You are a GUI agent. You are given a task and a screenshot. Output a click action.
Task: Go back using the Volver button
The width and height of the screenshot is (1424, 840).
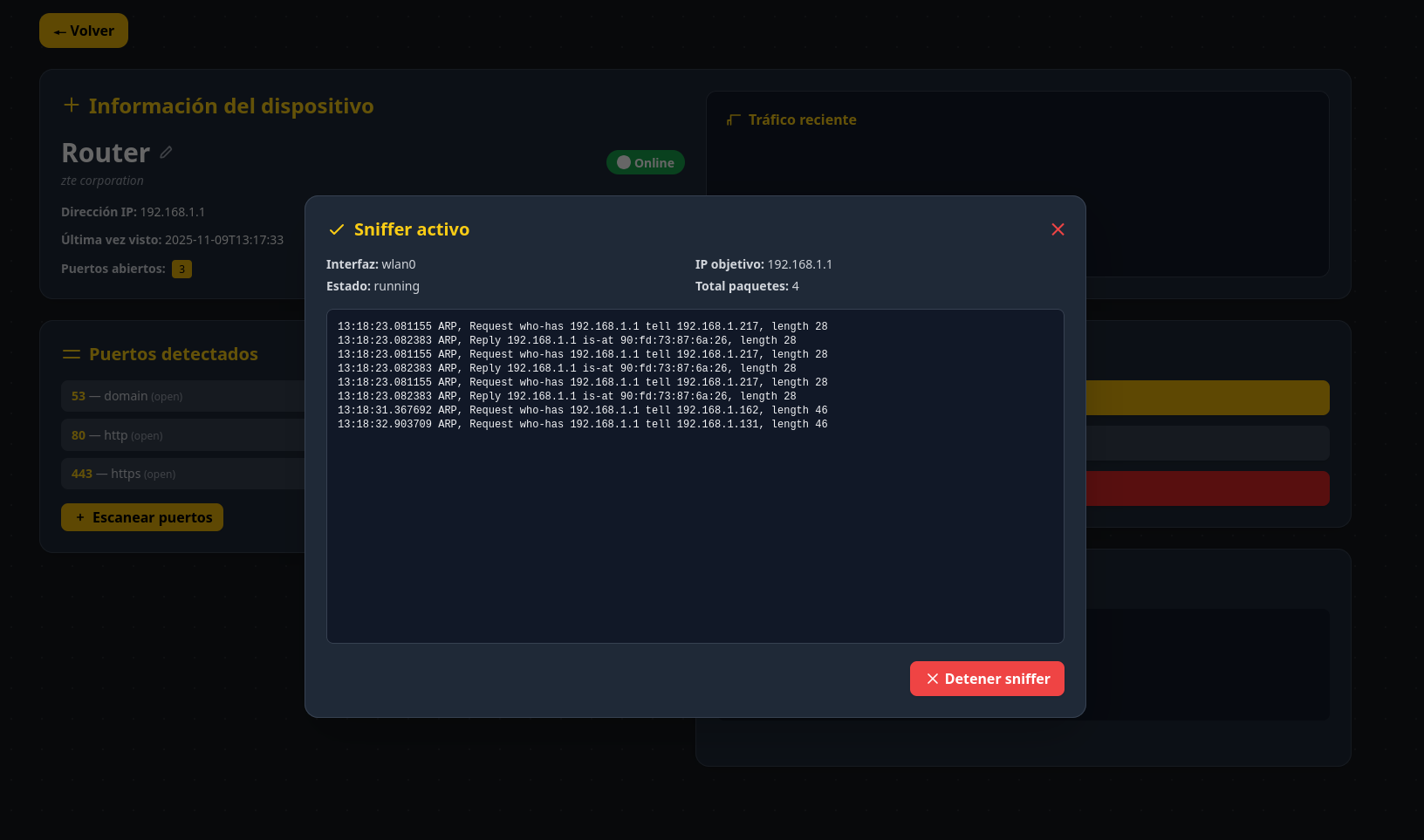coord(84,31)
